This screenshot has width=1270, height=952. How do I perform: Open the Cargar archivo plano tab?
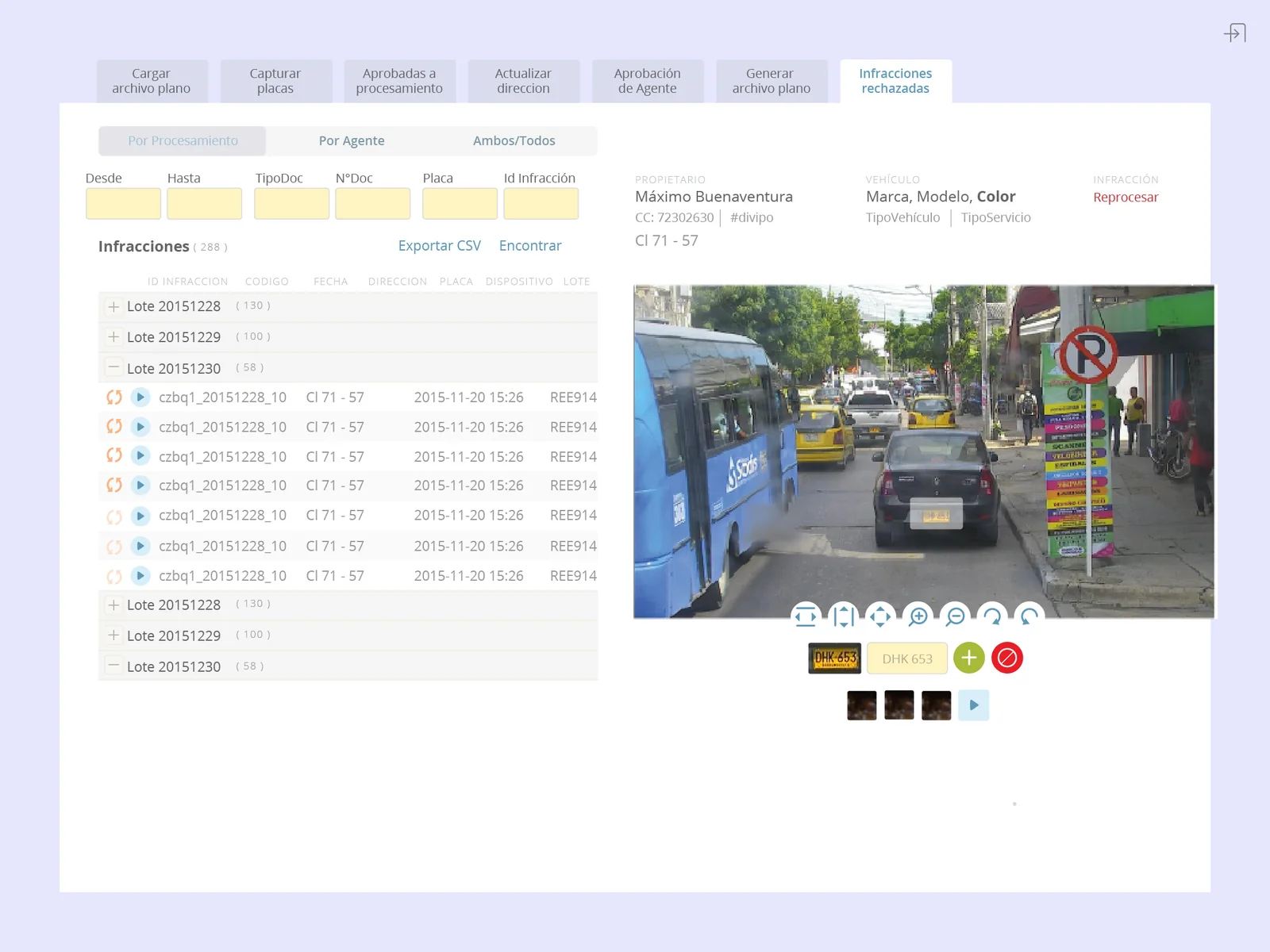tap(152, 81)
